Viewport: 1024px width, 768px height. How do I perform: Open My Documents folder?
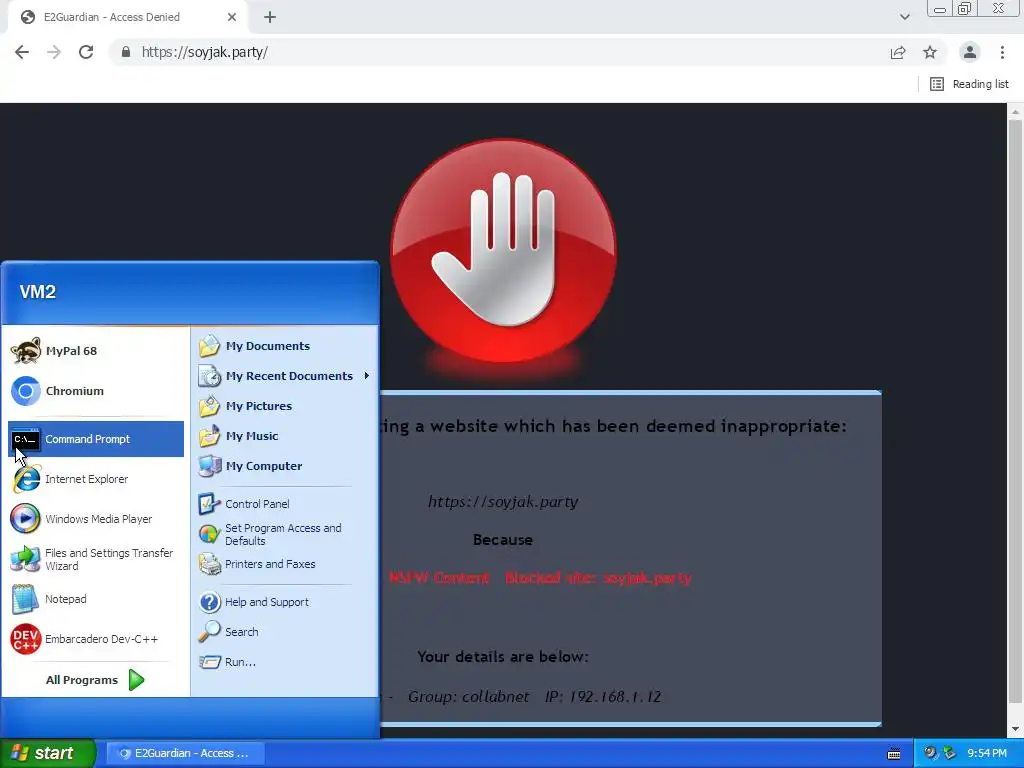[x=285, y=345]
